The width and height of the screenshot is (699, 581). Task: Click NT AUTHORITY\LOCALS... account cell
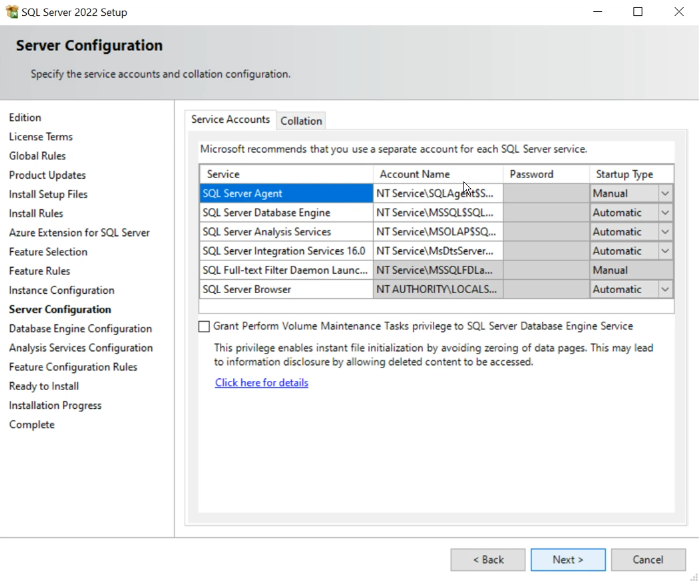(x=438, y=289)
